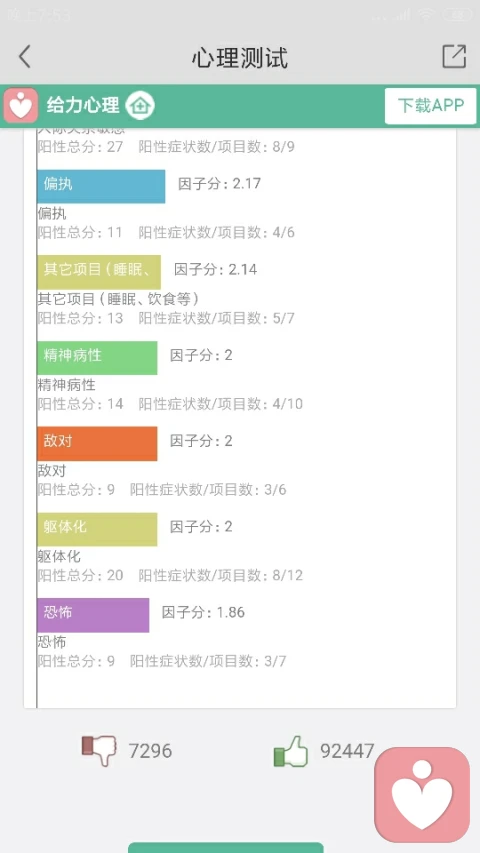Screen dimensions: 480x853
Task: Open the home icon beside 给力心理
Action: [x=140, y=106]
